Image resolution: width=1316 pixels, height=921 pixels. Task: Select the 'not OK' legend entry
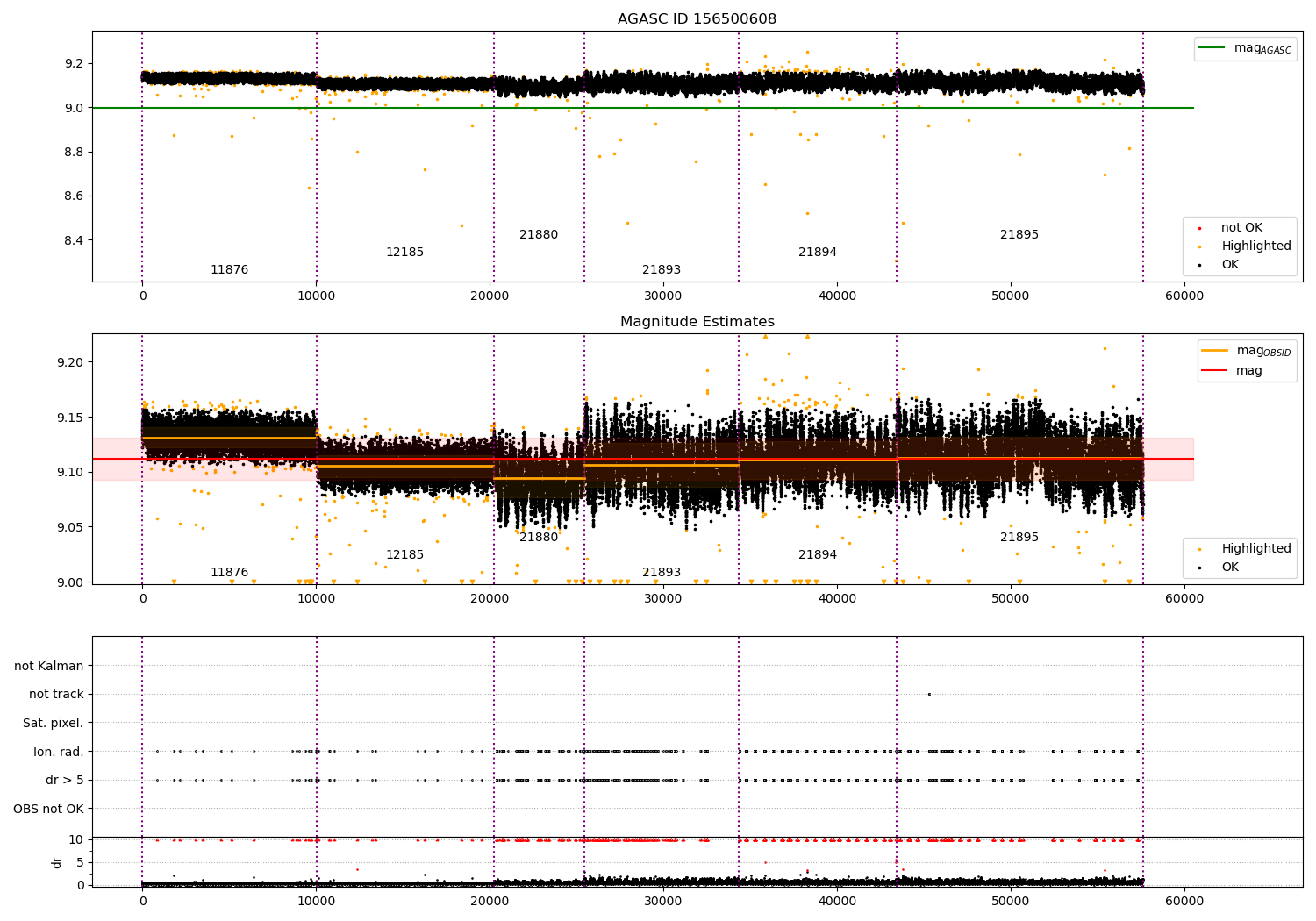pos(1241,228)
